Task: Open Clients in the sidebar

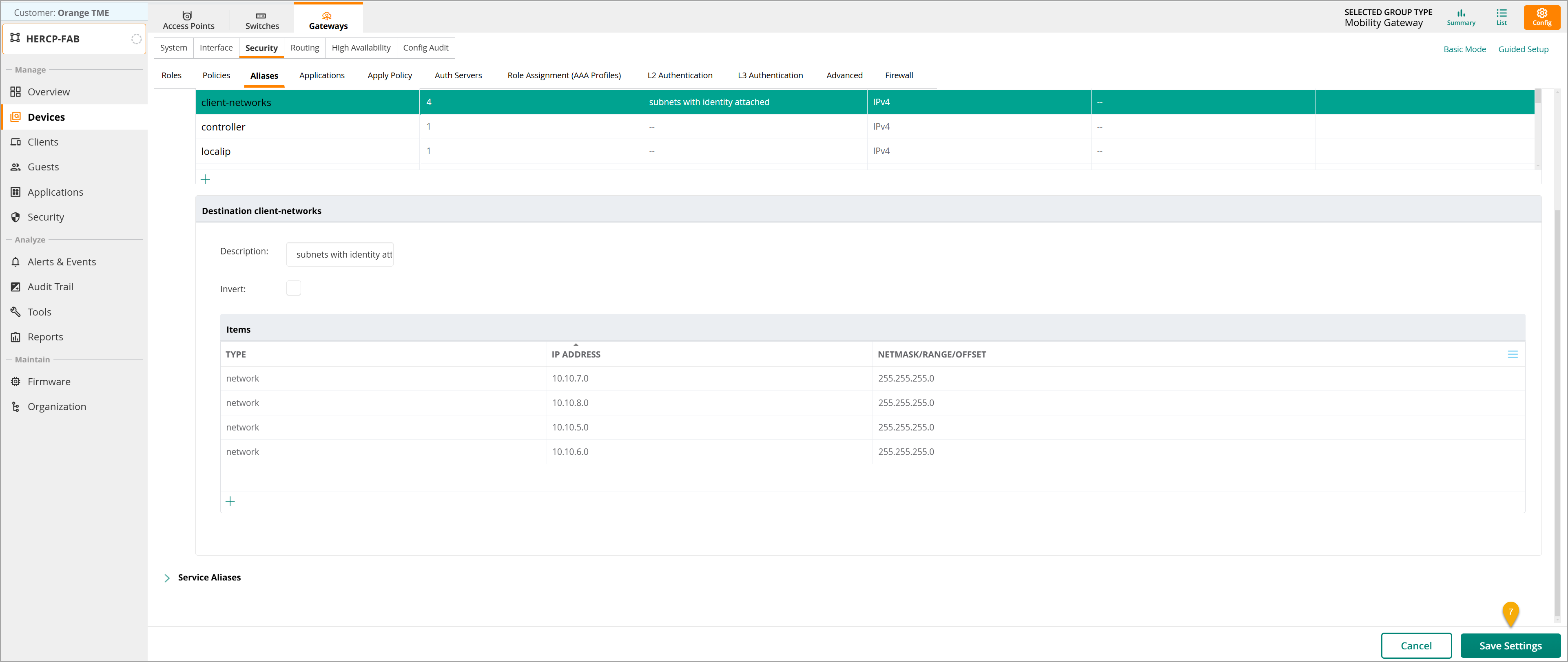Action: click(74, 142)
